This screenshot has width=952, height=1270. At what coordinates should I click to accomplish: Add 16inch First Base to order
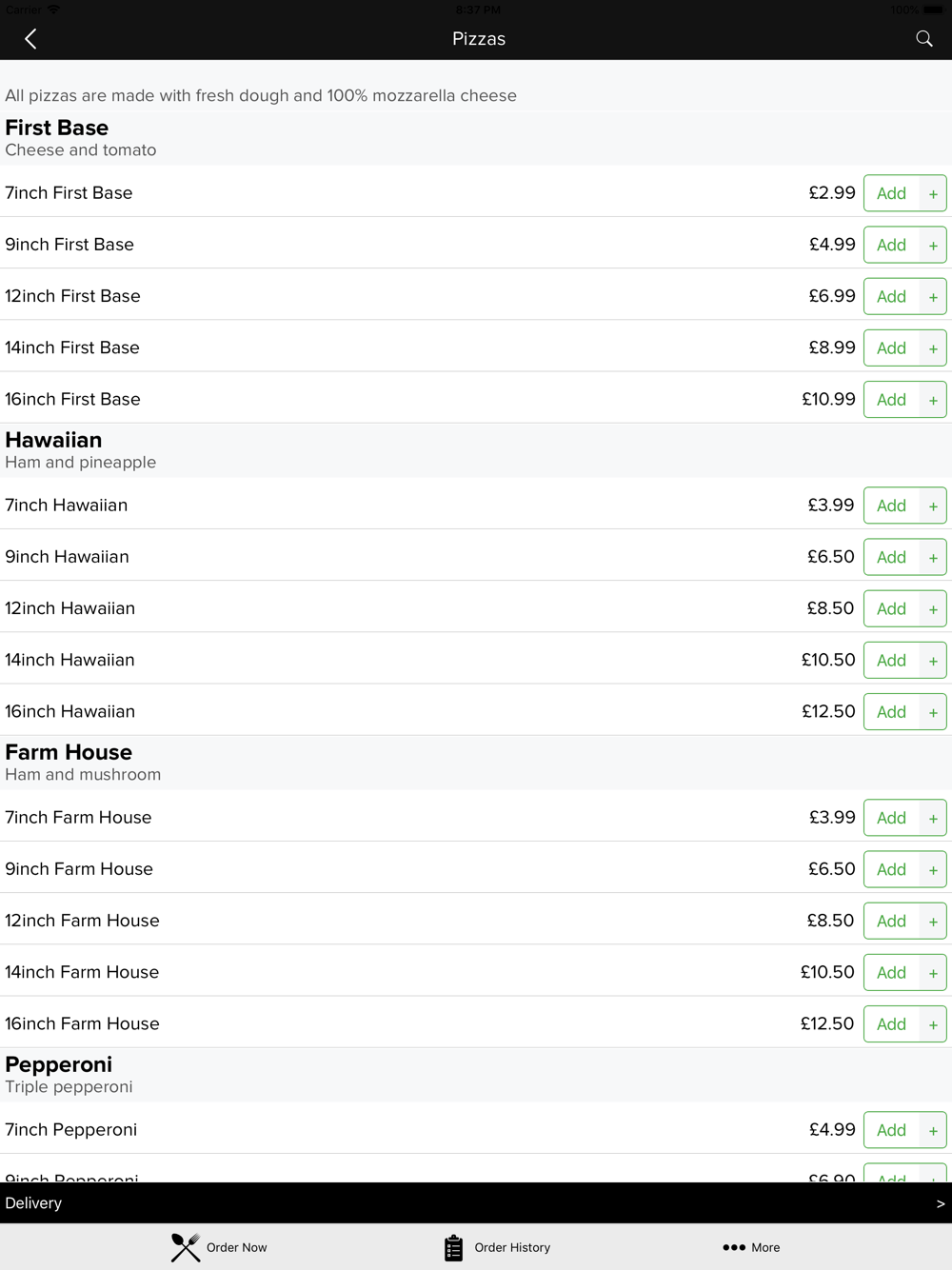point(904,399)
